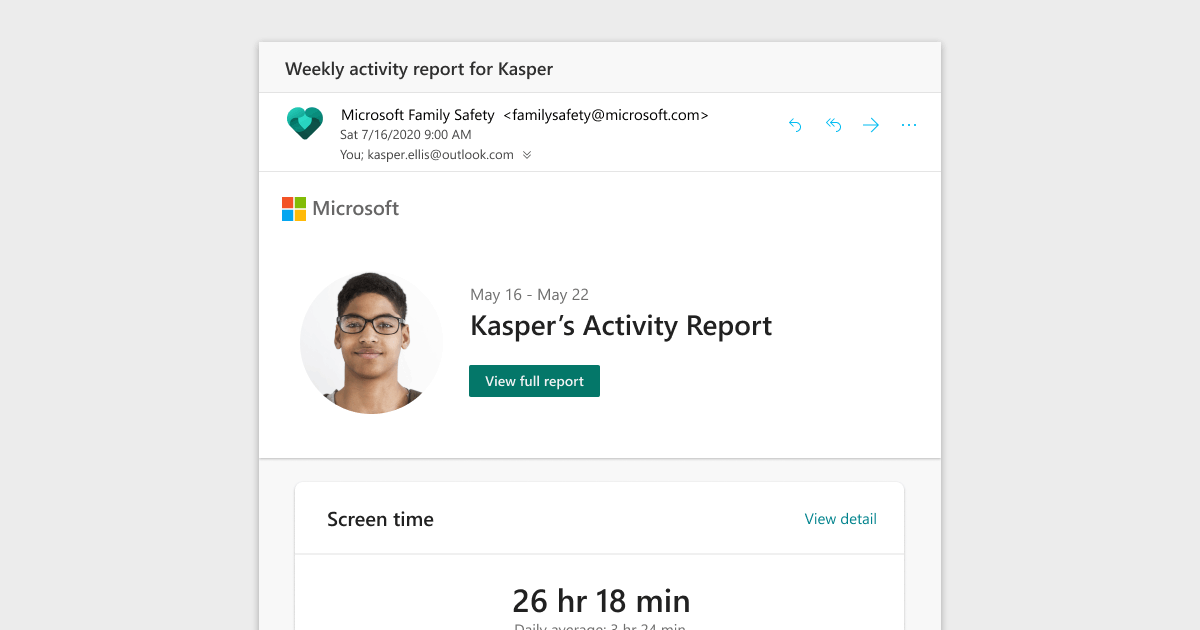
Task: Select the Microsoft logo in the email body
Action: click(x=340, y=208)
